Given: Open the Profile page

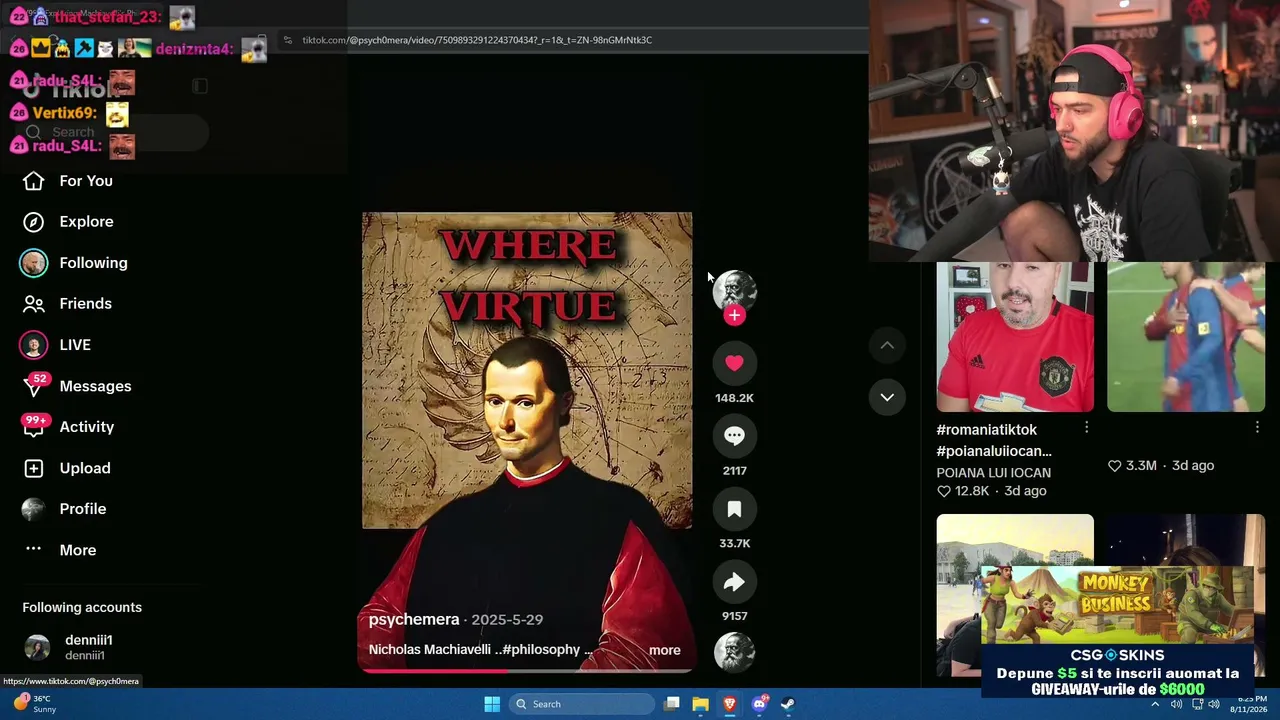Looking at the screenshot, I should 64,509.
